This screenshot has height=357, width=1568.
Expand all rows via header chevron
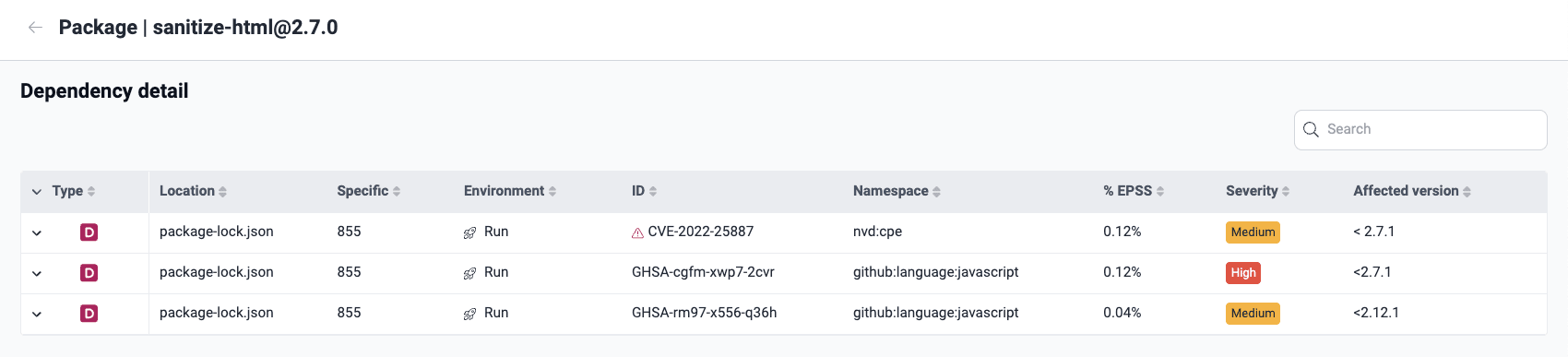point(37,192)
